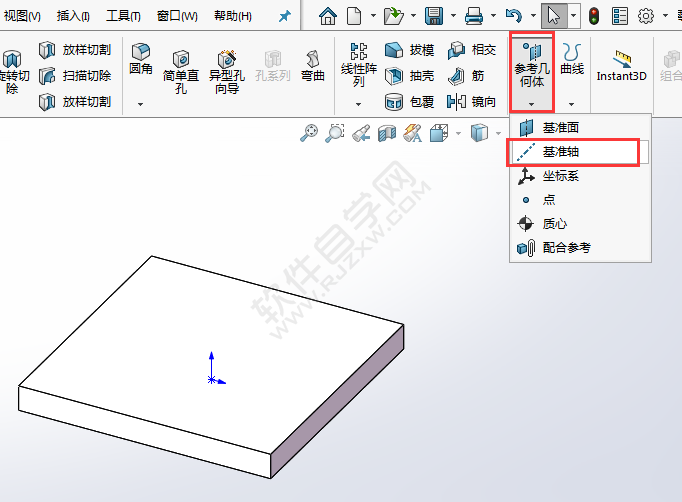Click the 抽壳 shell tool

pos(410,76)
